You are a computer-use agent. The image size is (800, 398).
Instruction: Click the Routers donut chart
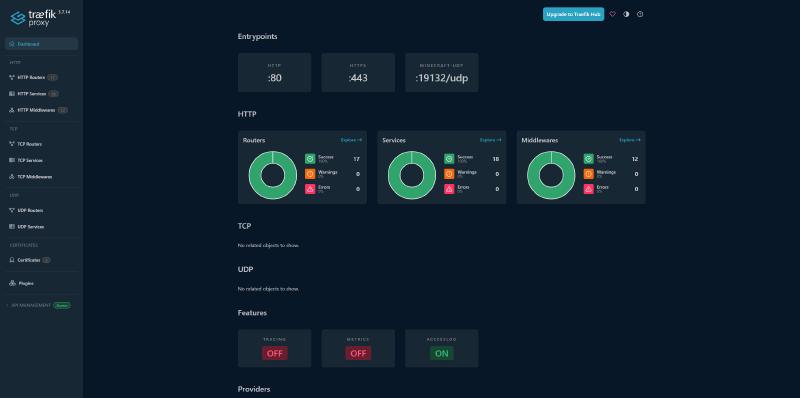click(272, 175)
